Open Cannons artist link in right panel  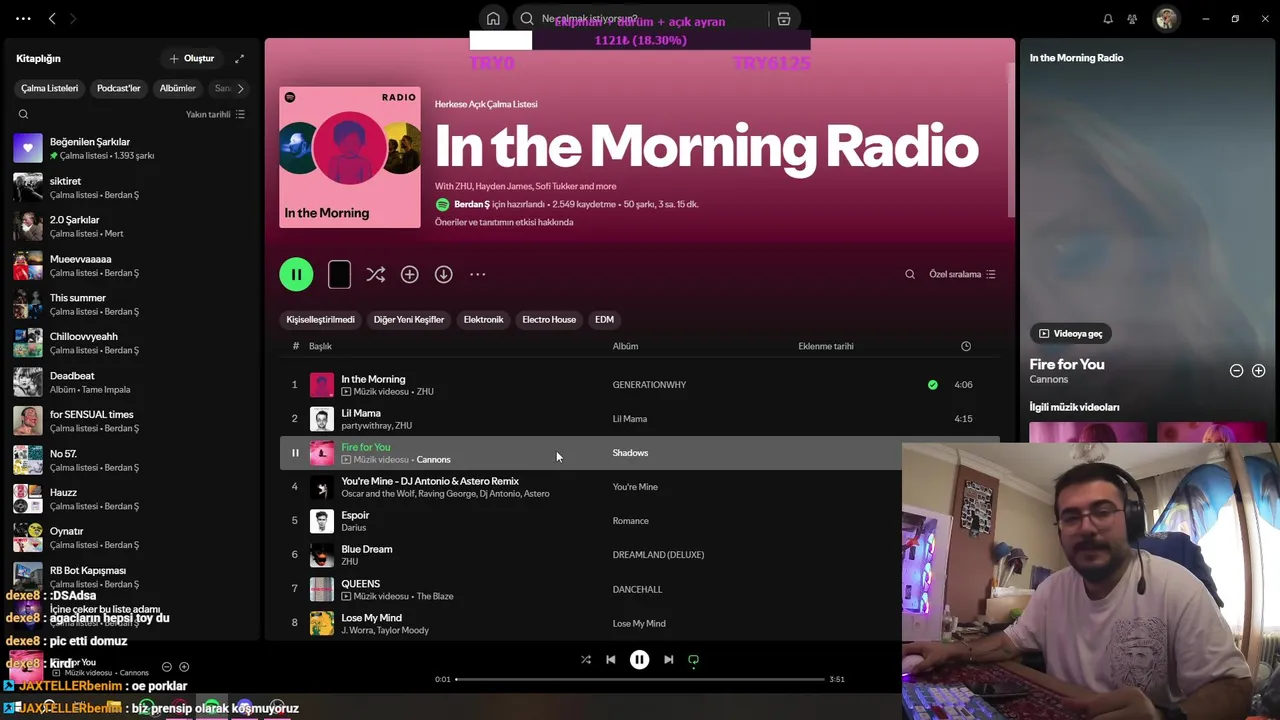pyautogui.click(x=1049, y=380)
